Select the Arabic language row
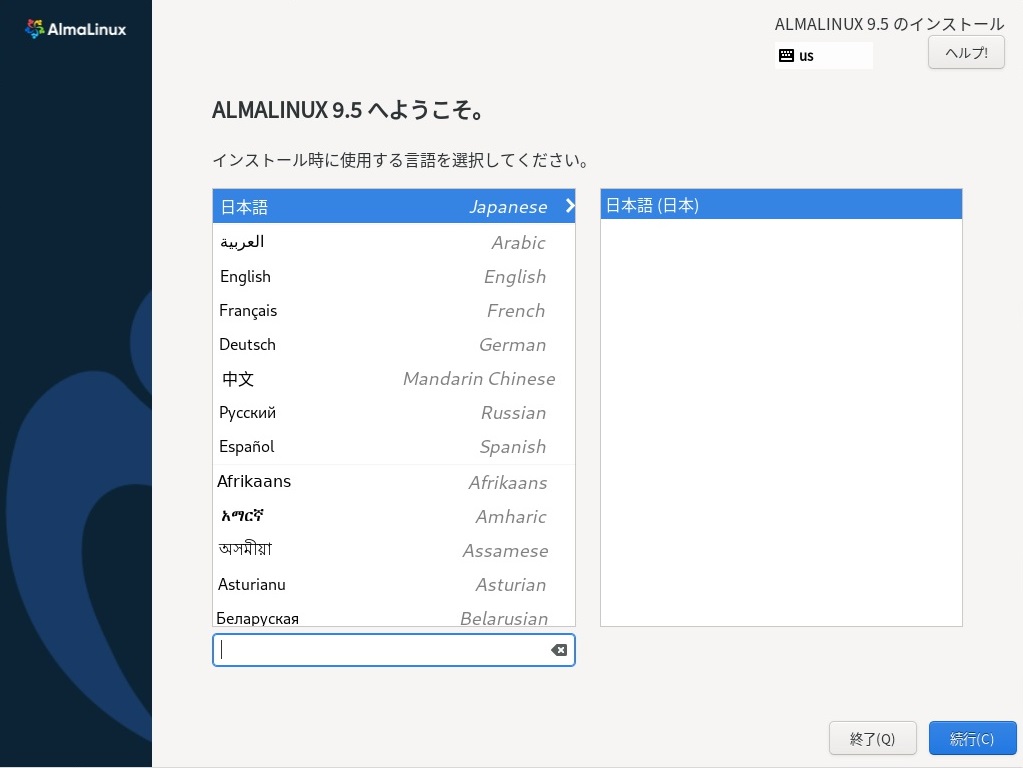The height and width of the screenshot is (768, 1023). (x=393, y=242)
